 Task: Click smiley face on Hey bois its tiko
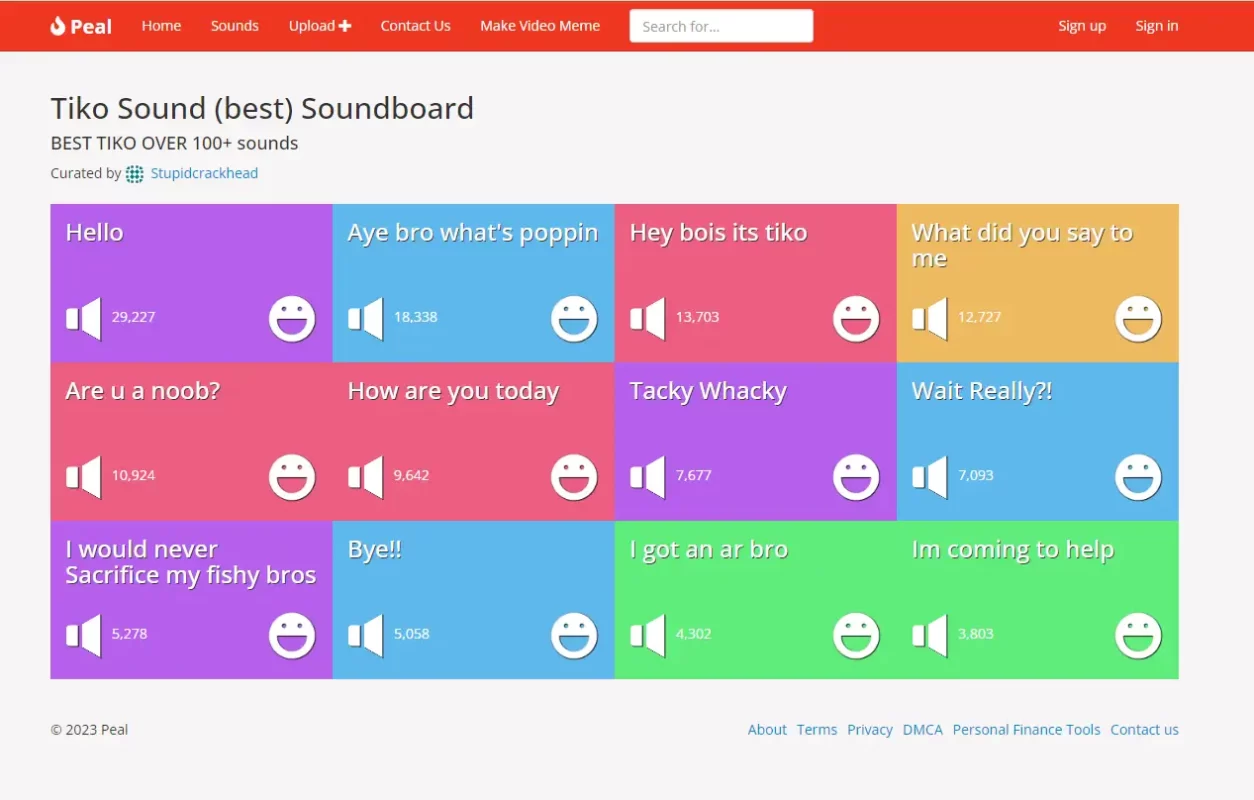point(856,319)
